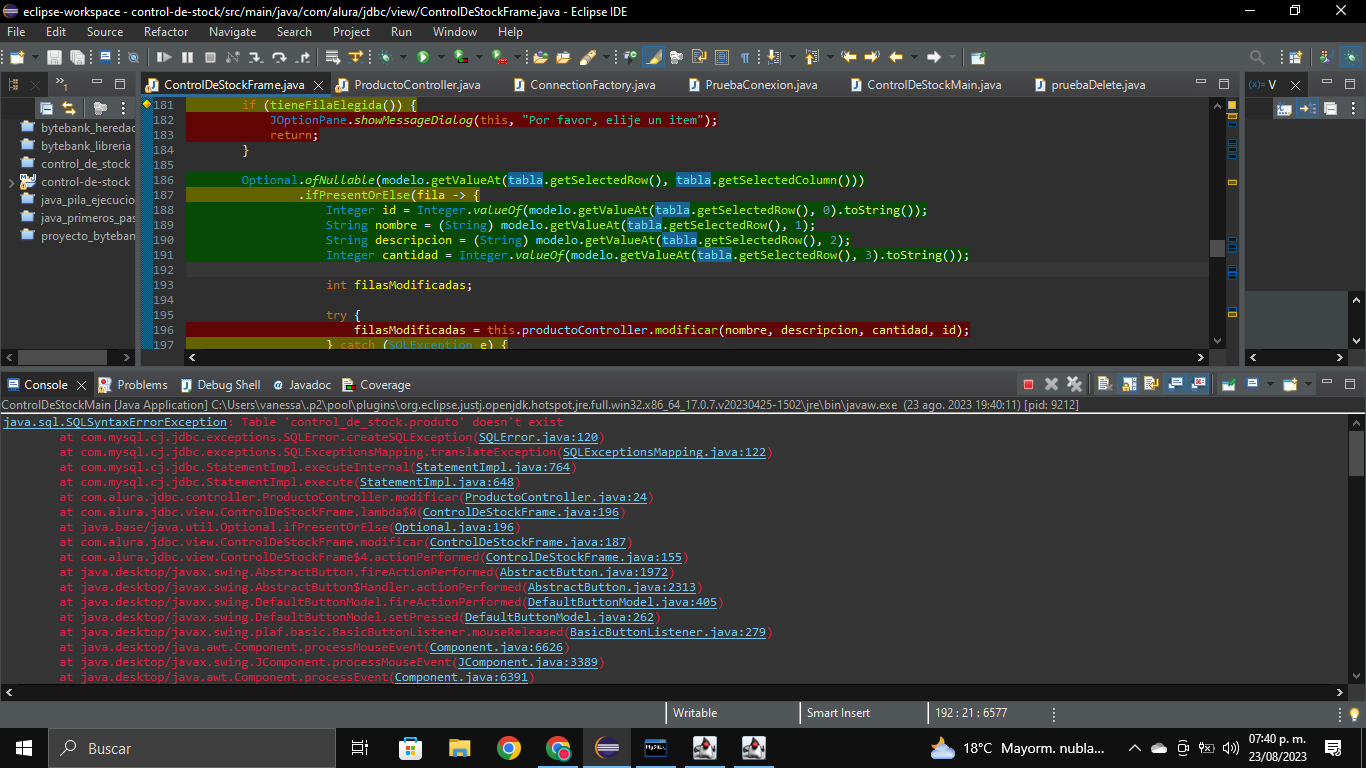Screen dimensions: 1366x768
Task: Open StatementImpl.java:764 stack trace link
Action: coord(492,467)
